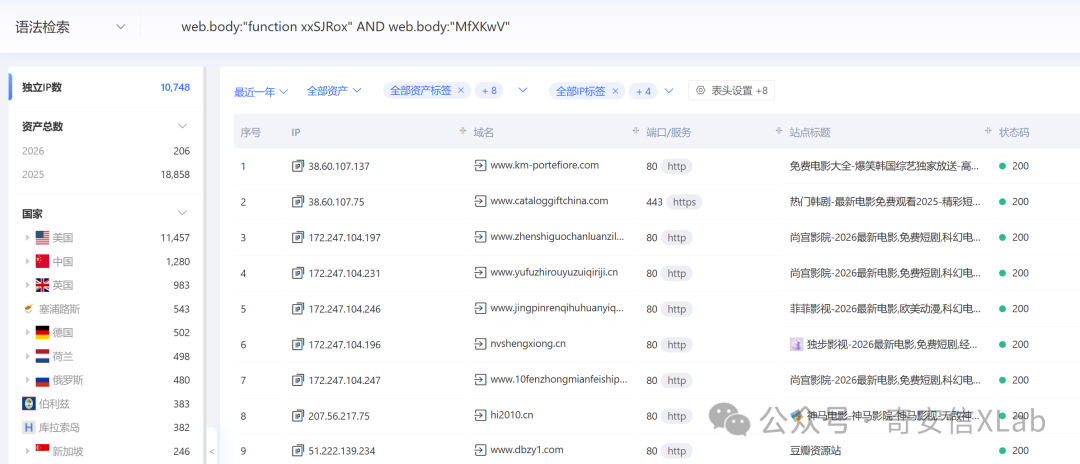Open link icon beside www.dbzy1.com

tap(480, 450)
